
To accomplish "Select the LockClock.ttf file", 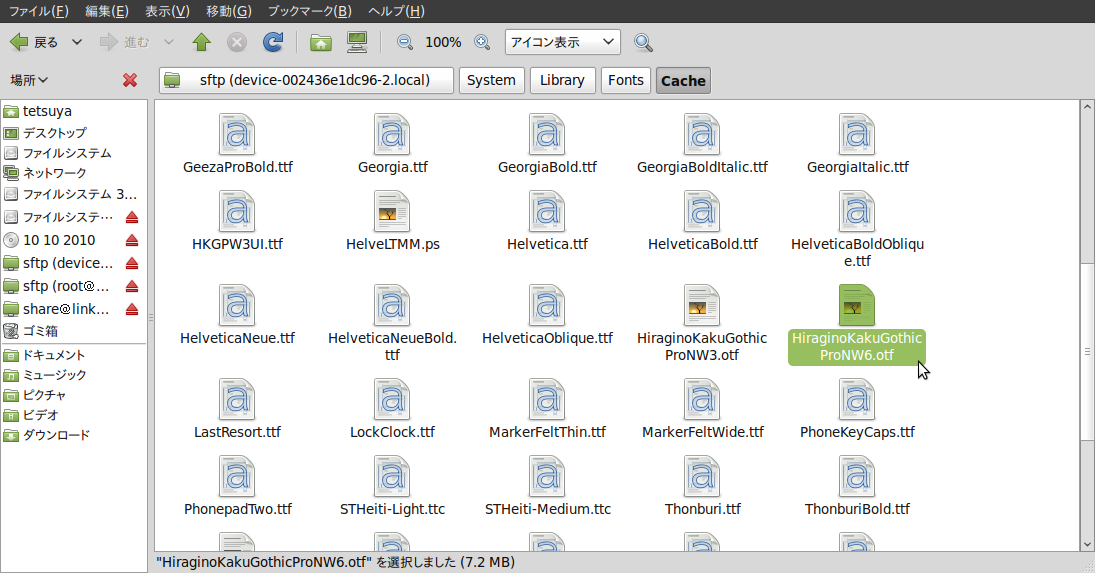I will pos(392,409).
